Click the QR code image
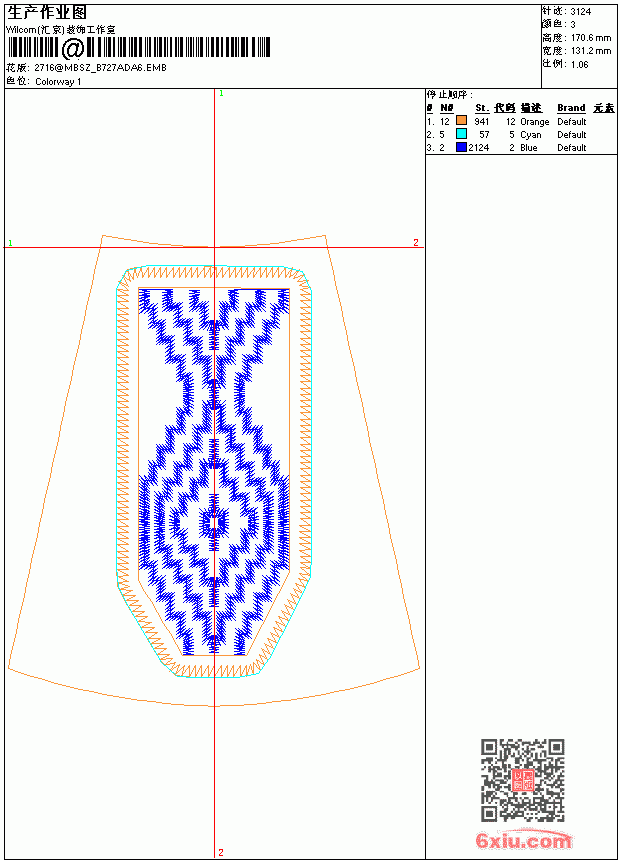The height and width of the screenshot is (860, 620). [523, 780]
